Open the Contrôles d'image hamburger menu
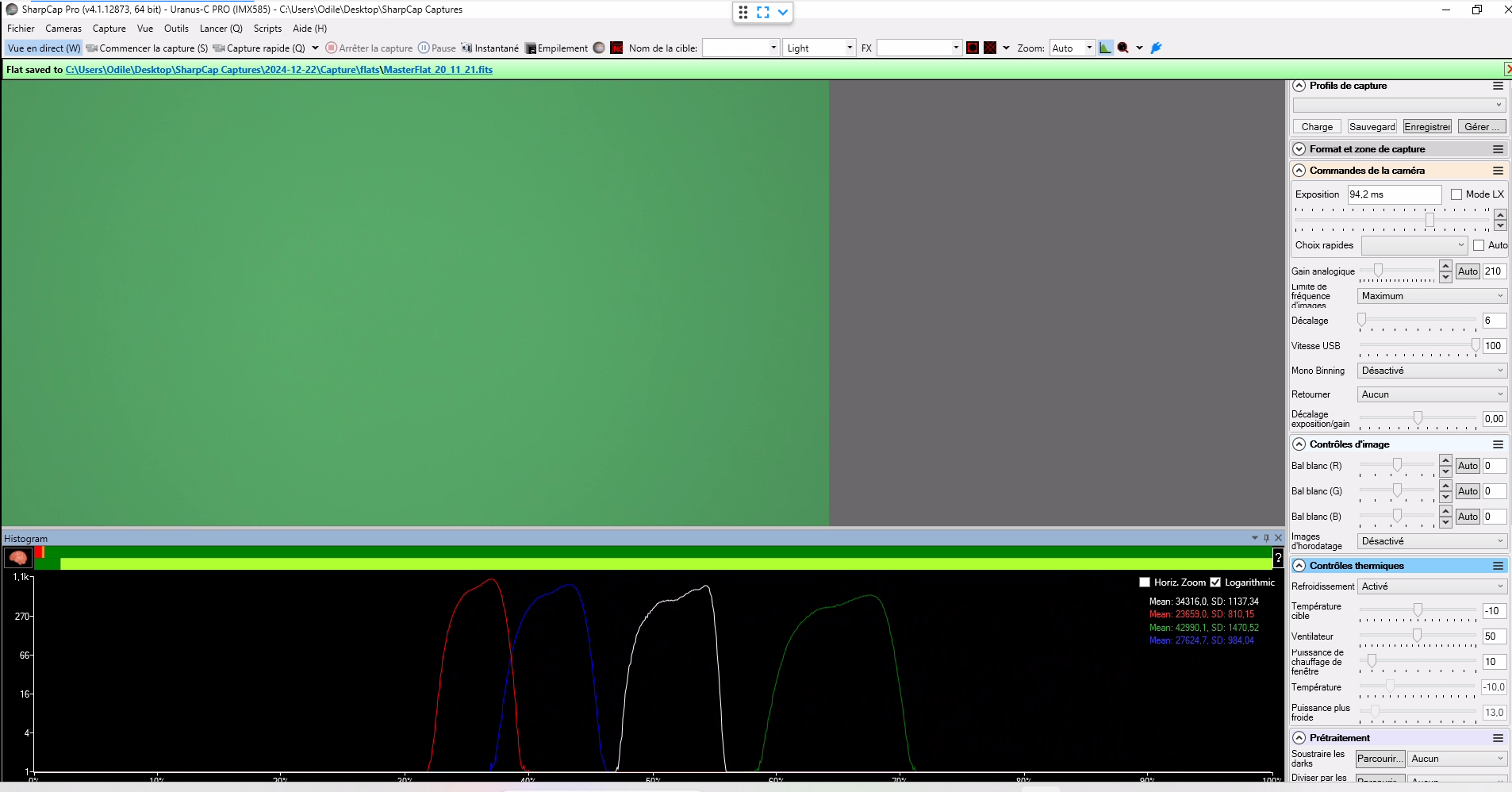The width and height of the screenshot is (1512, 792). click(1498, 444)
